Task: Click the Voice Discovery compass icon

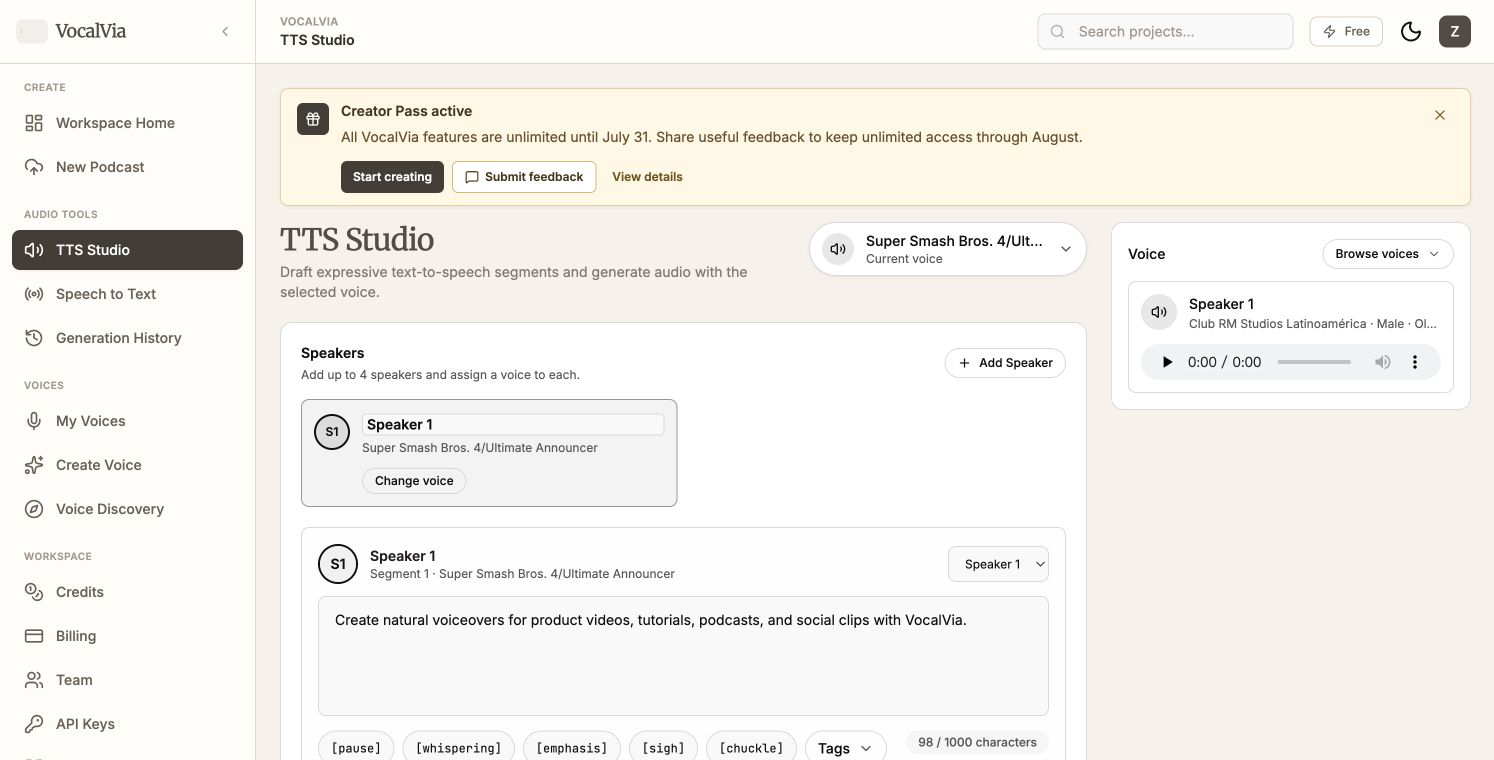Action: click(x=34, y=509)
